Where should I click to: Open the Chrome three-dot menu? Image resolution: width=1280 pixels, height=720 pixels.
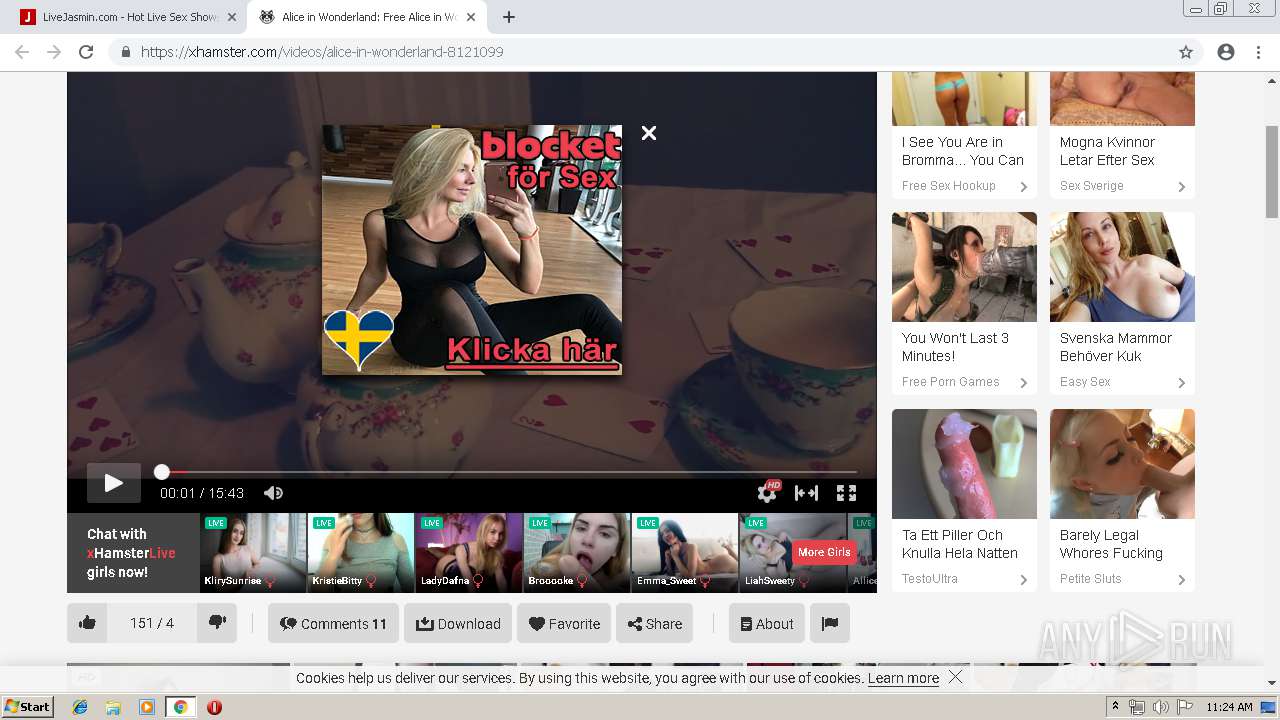(1258, 52)
